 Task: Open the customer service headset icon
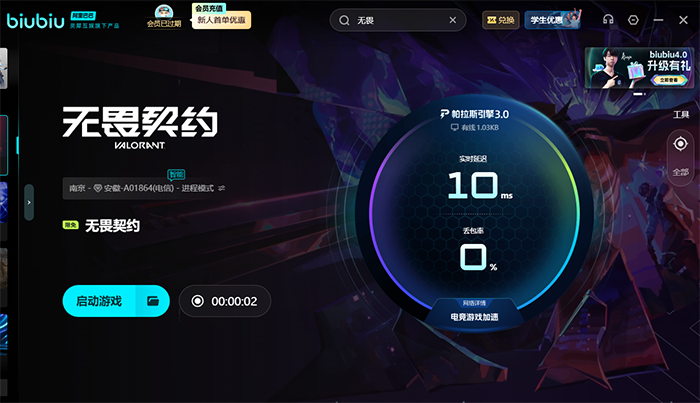pos(608,20)
